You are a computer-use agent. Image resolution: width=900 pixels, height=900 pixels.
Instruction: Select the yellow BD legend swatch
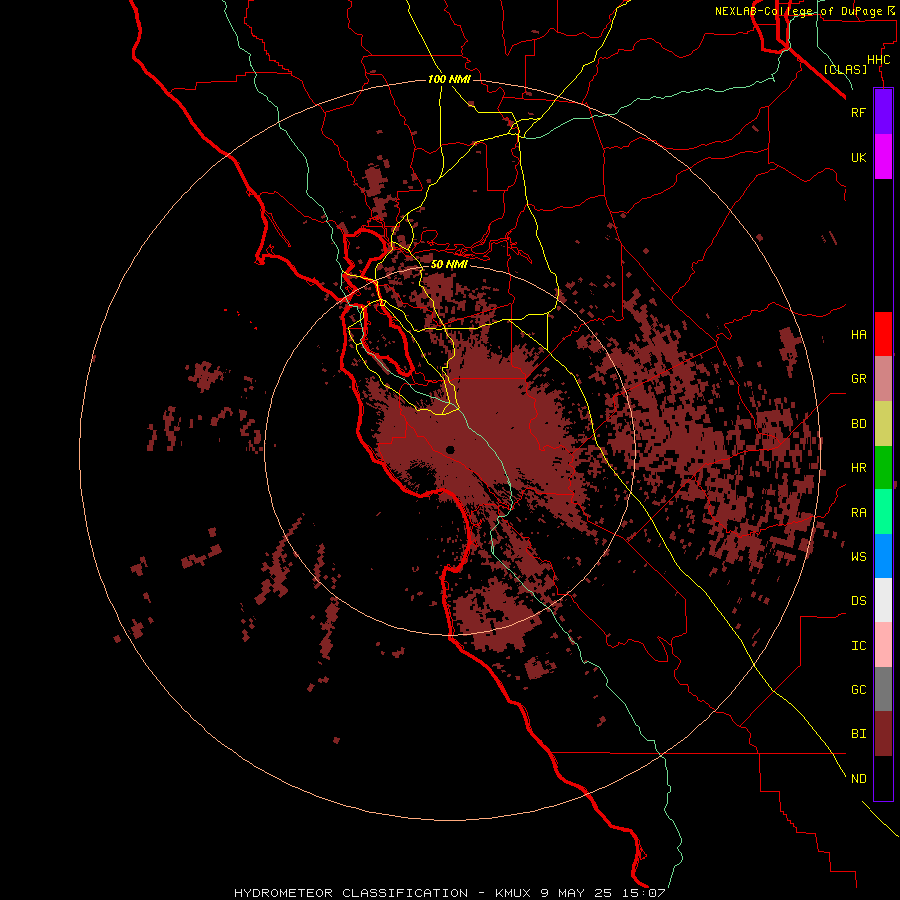(883, 423)
